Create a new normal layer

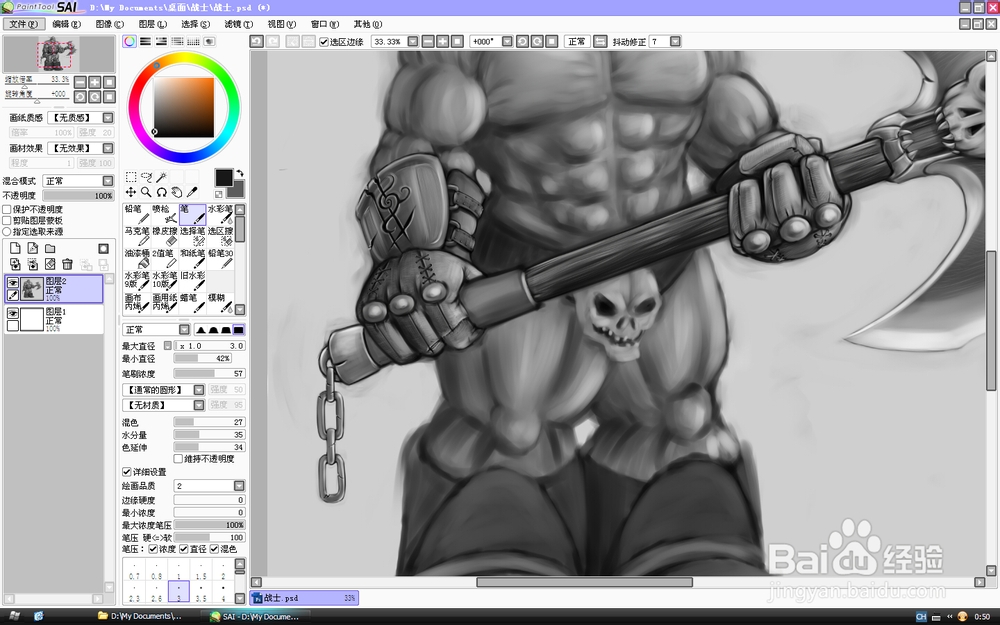click(x=15, y=248)
